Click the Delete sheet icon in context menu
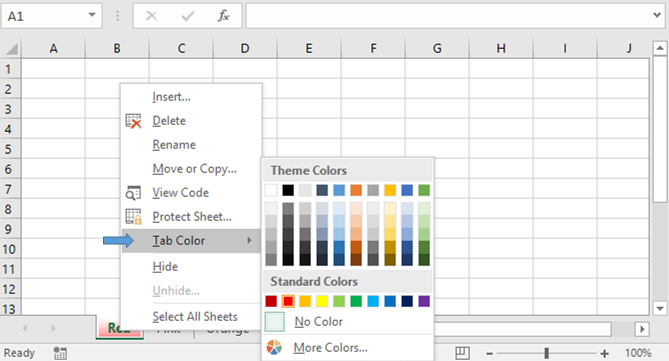The width and height of the screenshot is (669, 361). point(134,121)
